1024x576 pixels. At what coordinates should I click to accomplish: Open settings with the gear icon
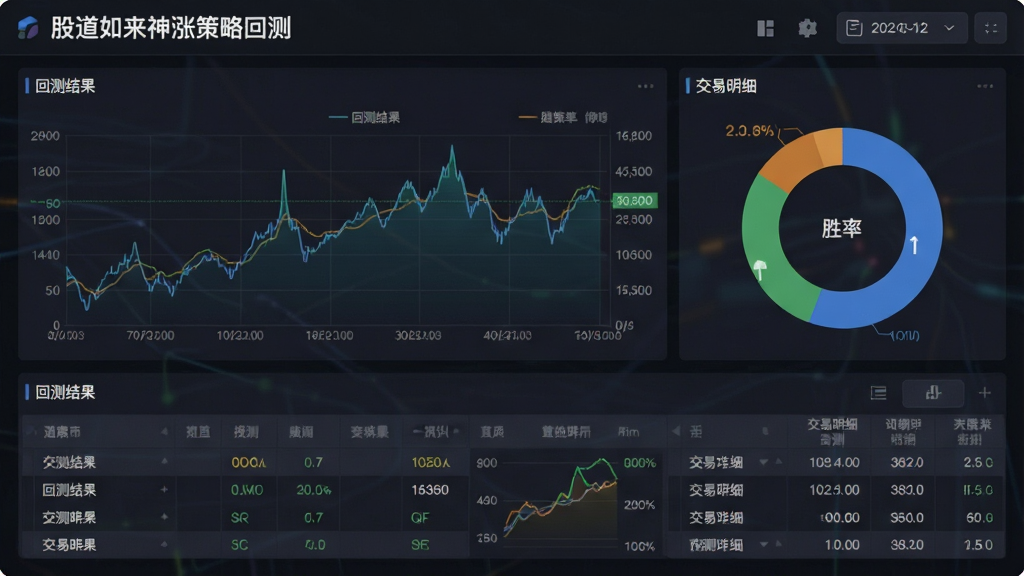click(x=808, y=28)
